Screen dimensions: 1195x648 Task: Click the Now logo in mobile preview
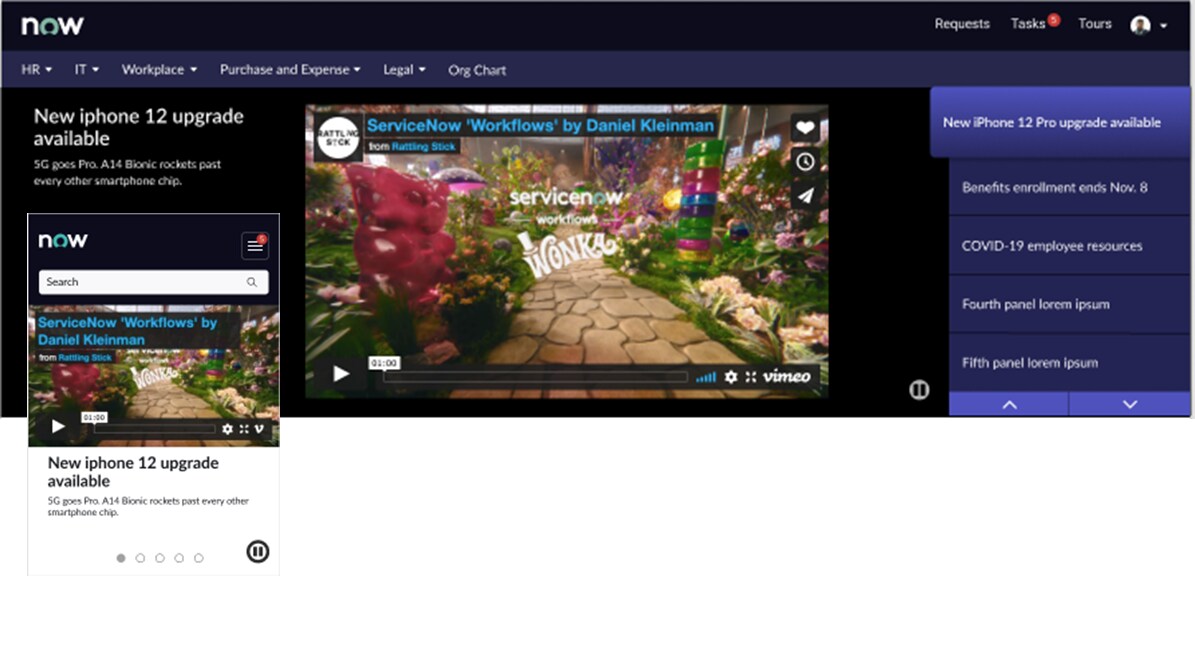(x=63, y=241)
